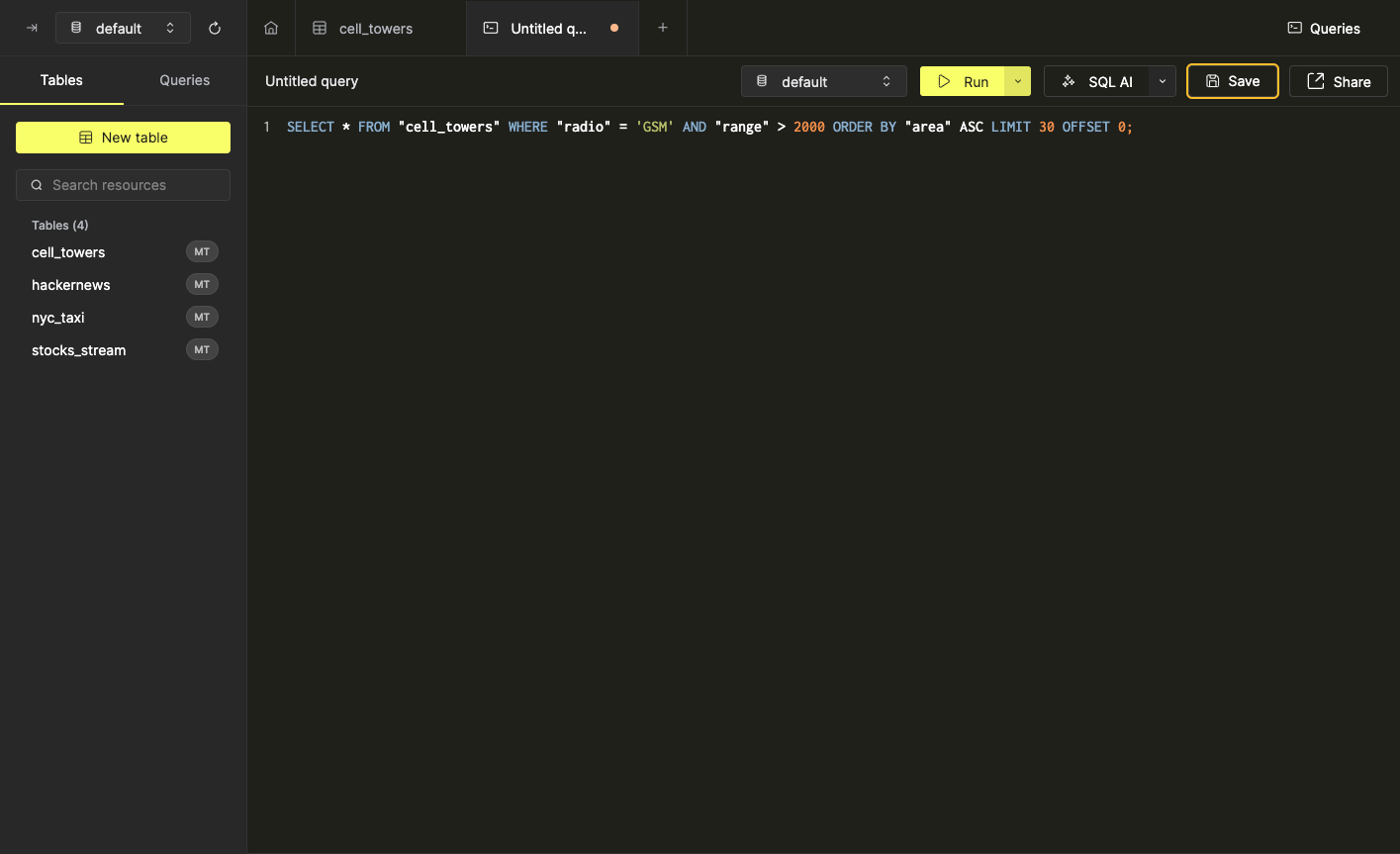Select the nyc_taxi table
Screen dimensions: 1400x854
click(x=57, y=318)
